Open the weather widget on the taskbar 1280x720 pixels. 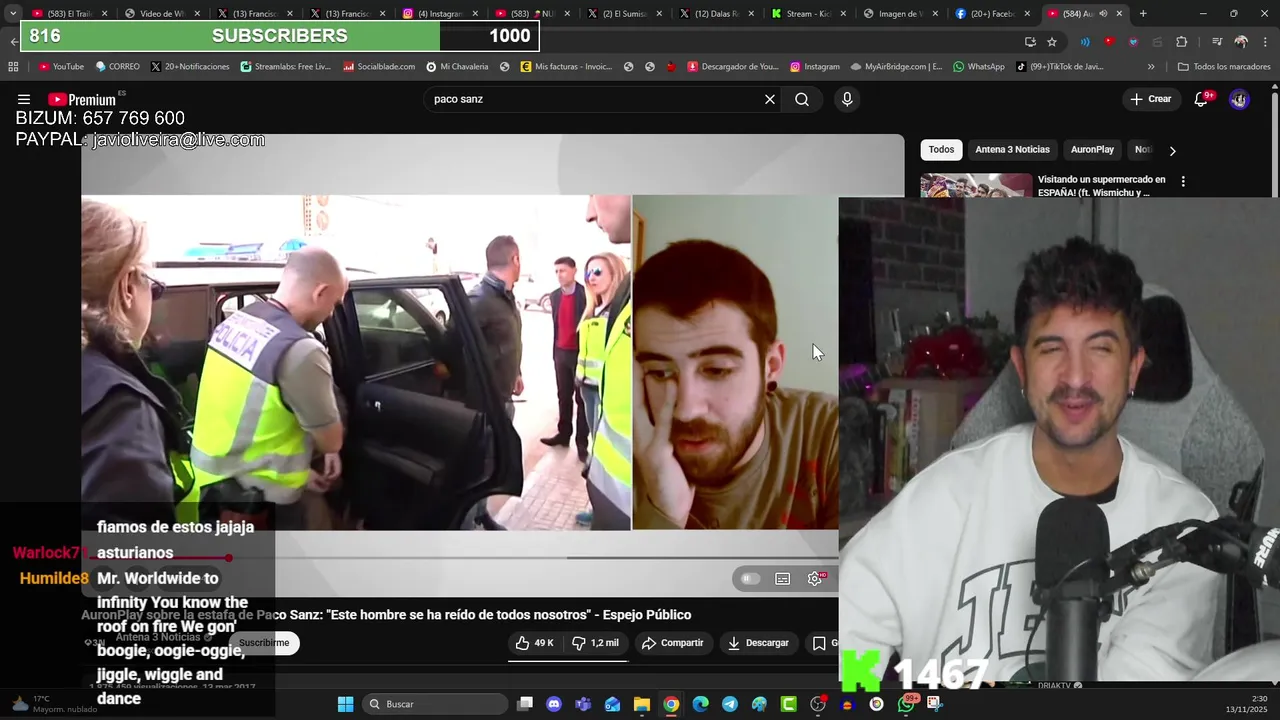pos(53,704)
